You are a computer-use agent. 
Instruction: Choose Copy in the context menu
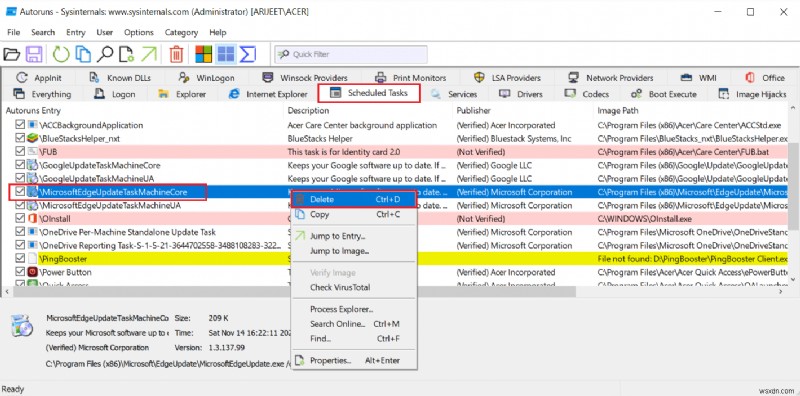tap(354, 214)
